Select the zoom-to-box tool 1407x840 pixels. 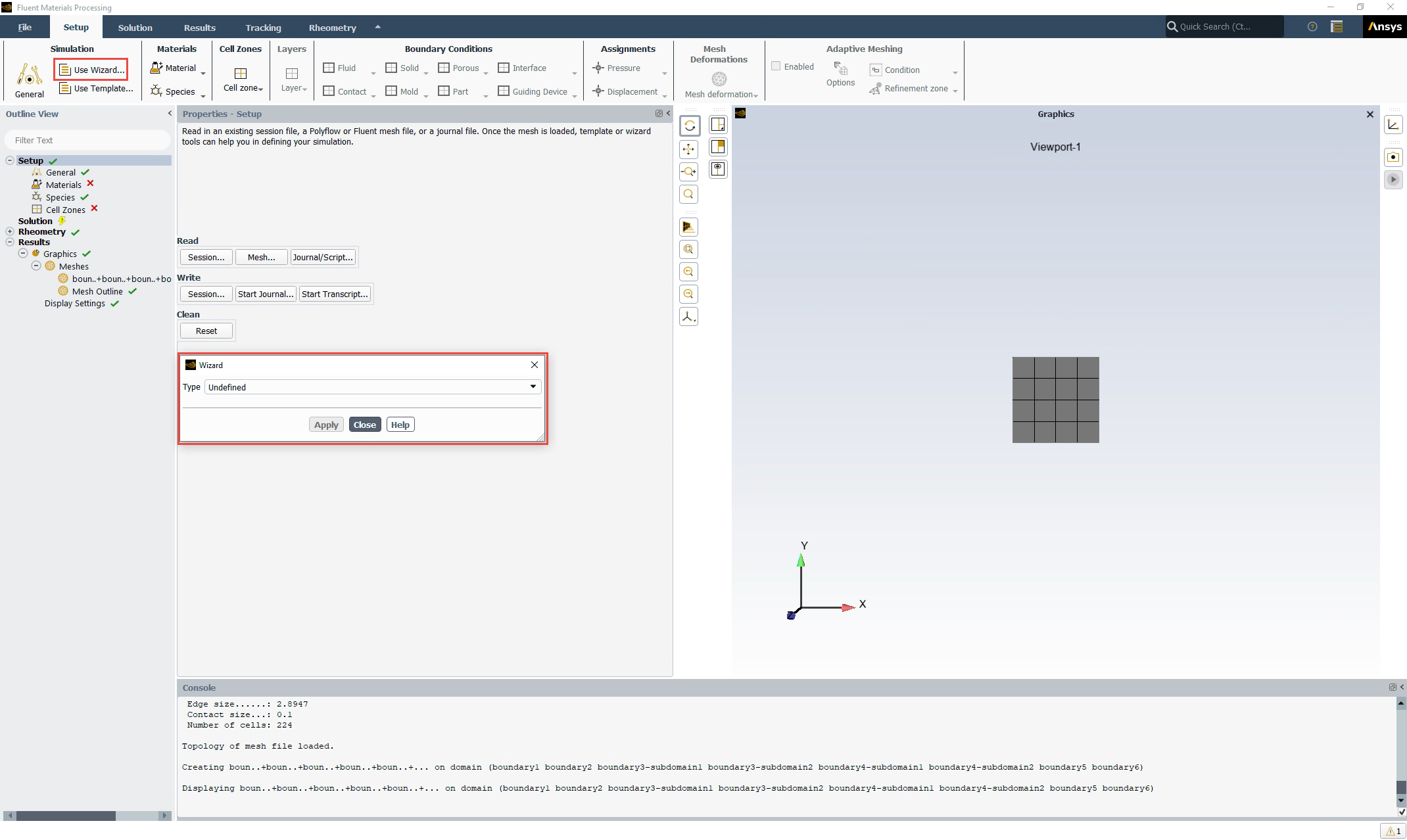(688, 249)
